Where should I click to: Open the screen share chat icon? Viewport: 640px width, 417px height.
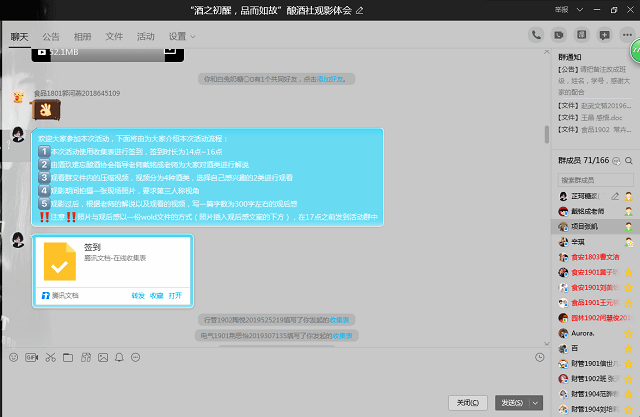(604, 35)
